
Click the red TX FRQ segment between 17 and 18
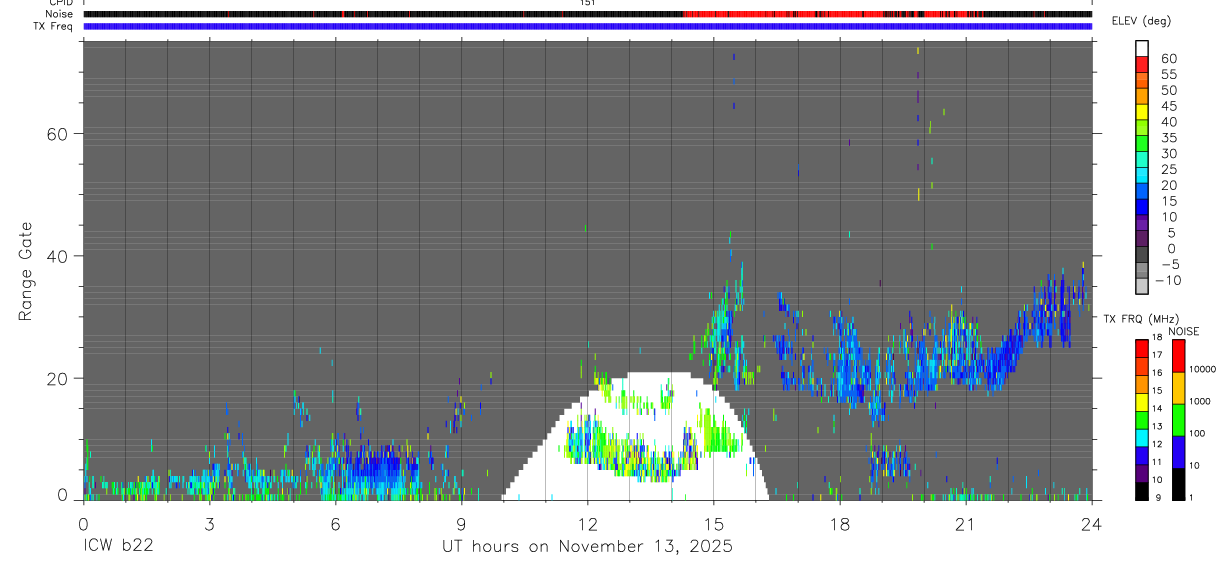[x=1142, y=348]
